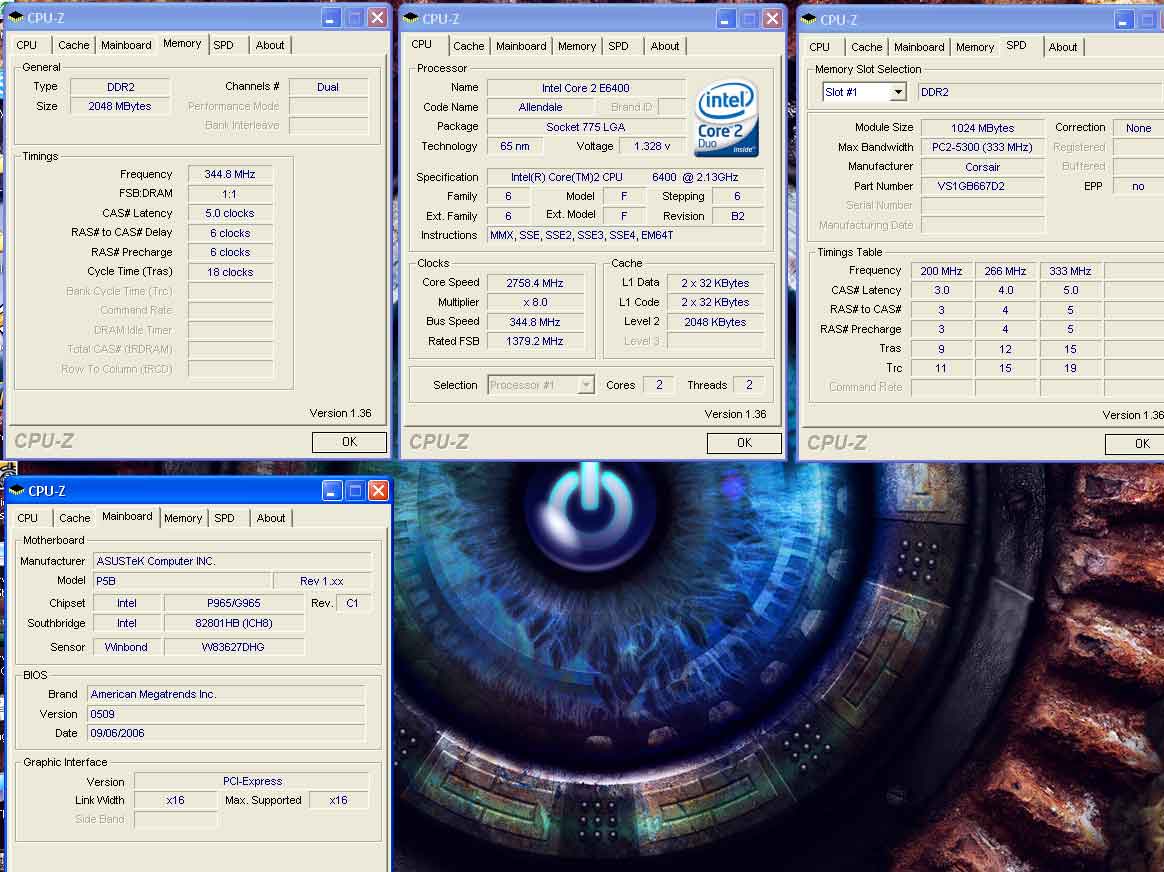1164x872 pixels.
Task: Switch to Cache tab in Memory window
Action: coord(73,45)
